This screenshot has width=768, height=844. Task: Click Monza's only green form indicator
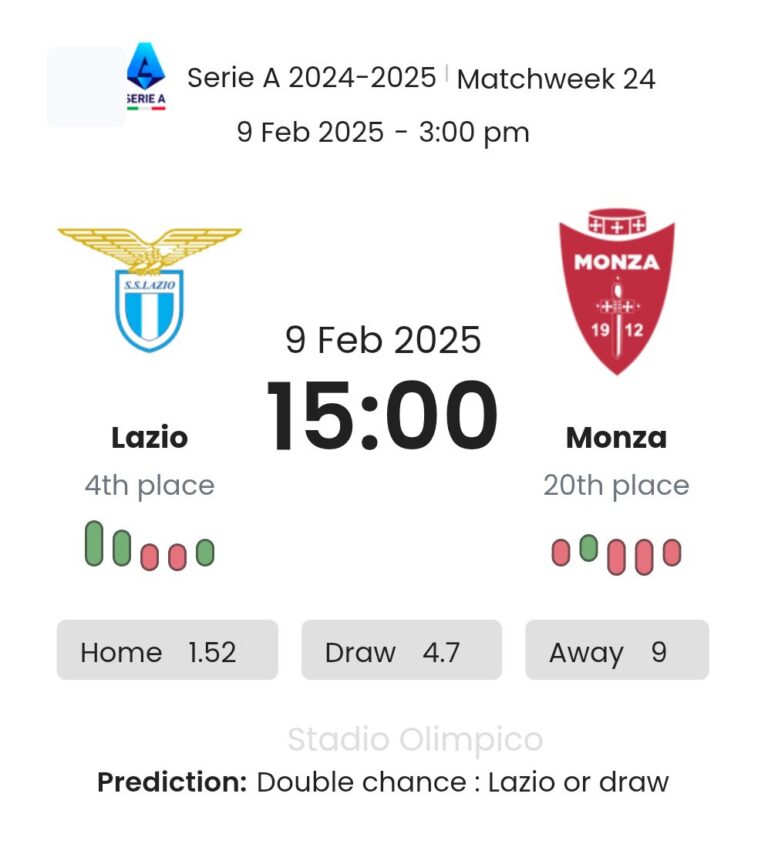(x=589, y=547)
